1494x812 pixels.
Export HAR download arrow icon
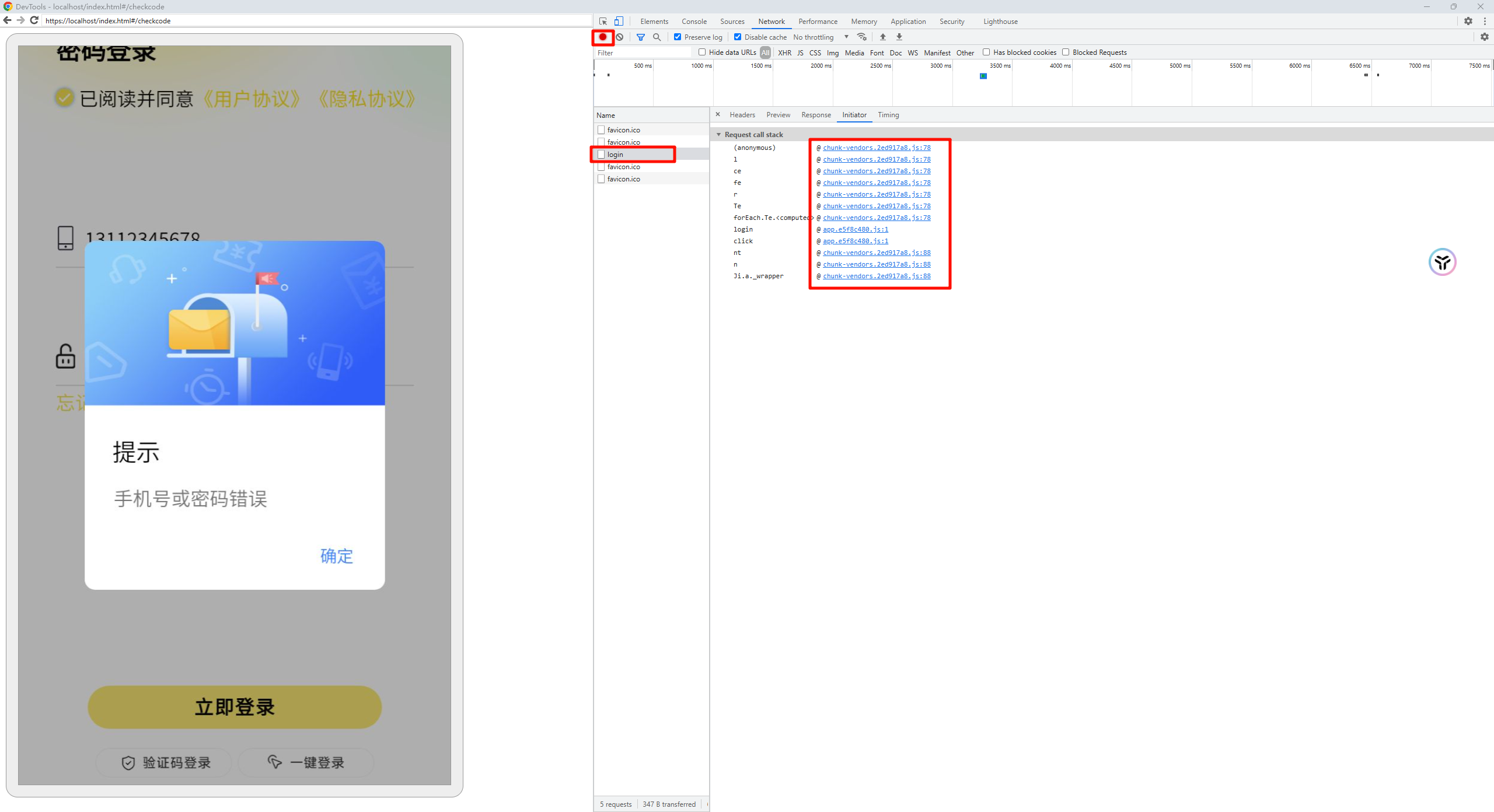[899, 37]
